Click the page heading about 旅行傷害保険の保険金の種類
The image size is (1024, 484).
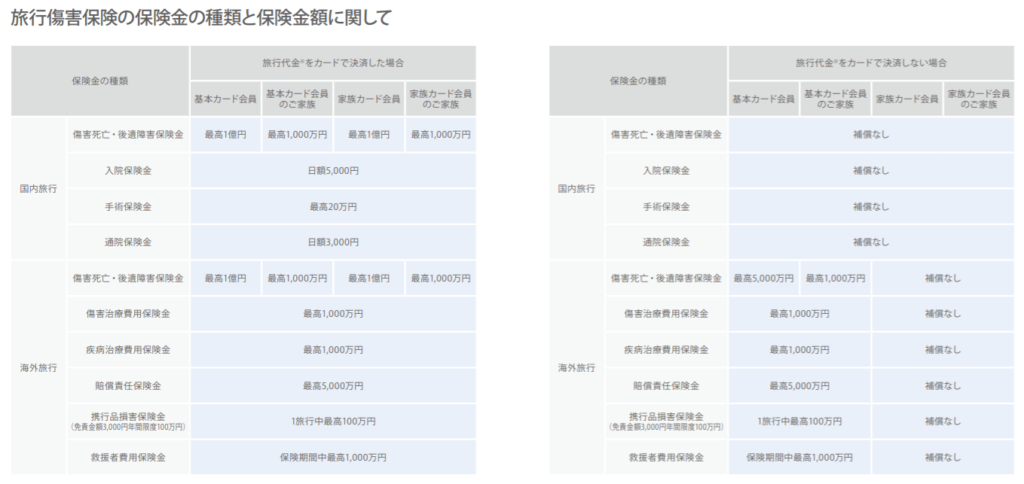tap(200, 17)
